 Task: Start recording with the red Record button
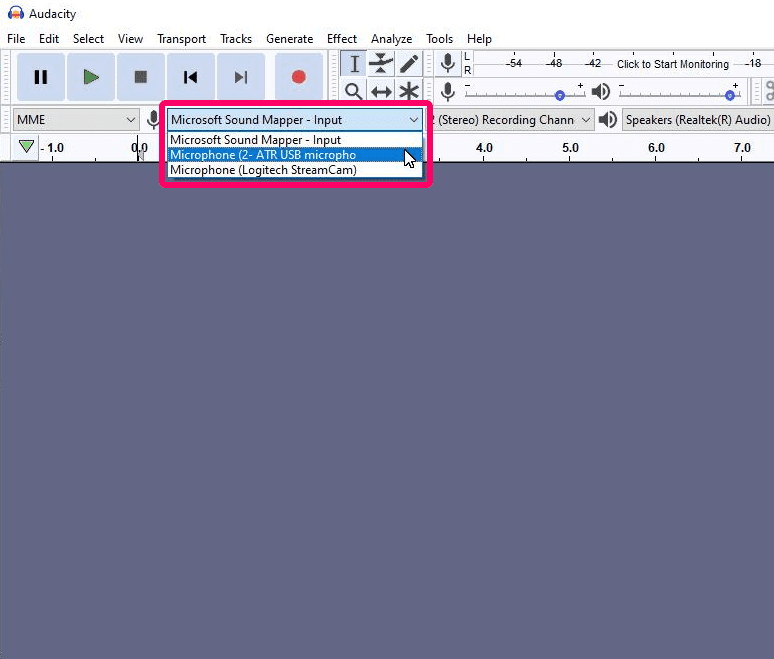(299, 77)
